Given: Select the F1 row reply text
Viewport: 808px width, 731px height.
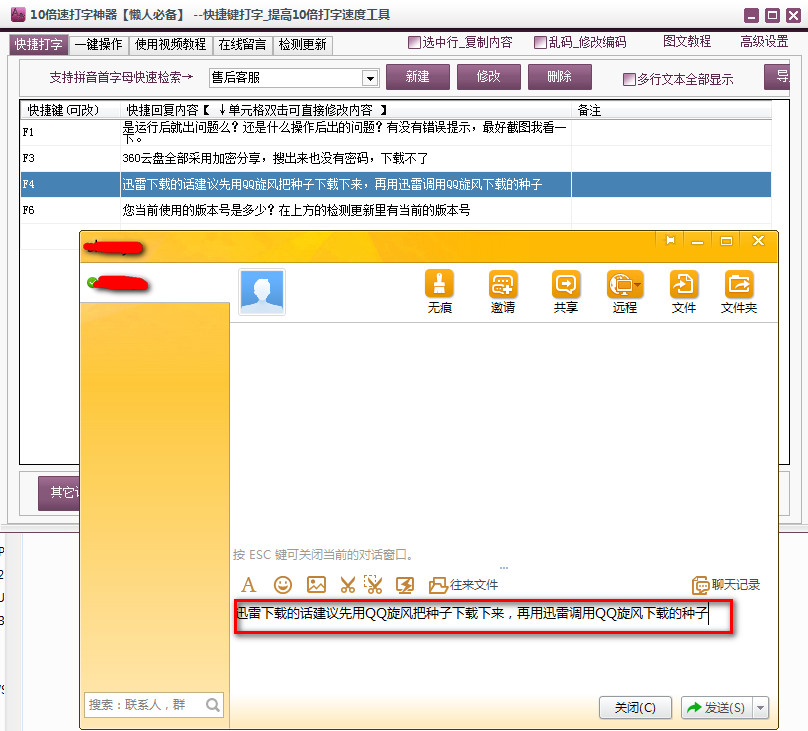Looking at the screenshot, I should point(345,132).
